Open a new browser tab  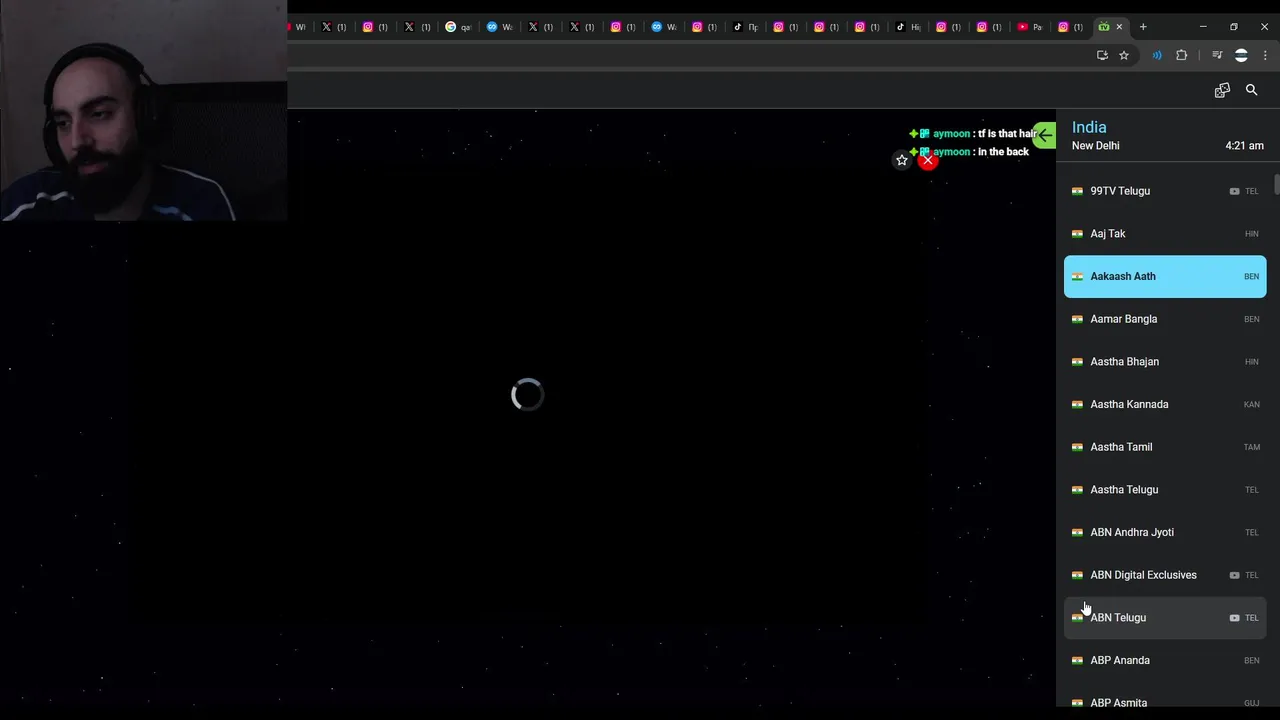click(1143, 27)
